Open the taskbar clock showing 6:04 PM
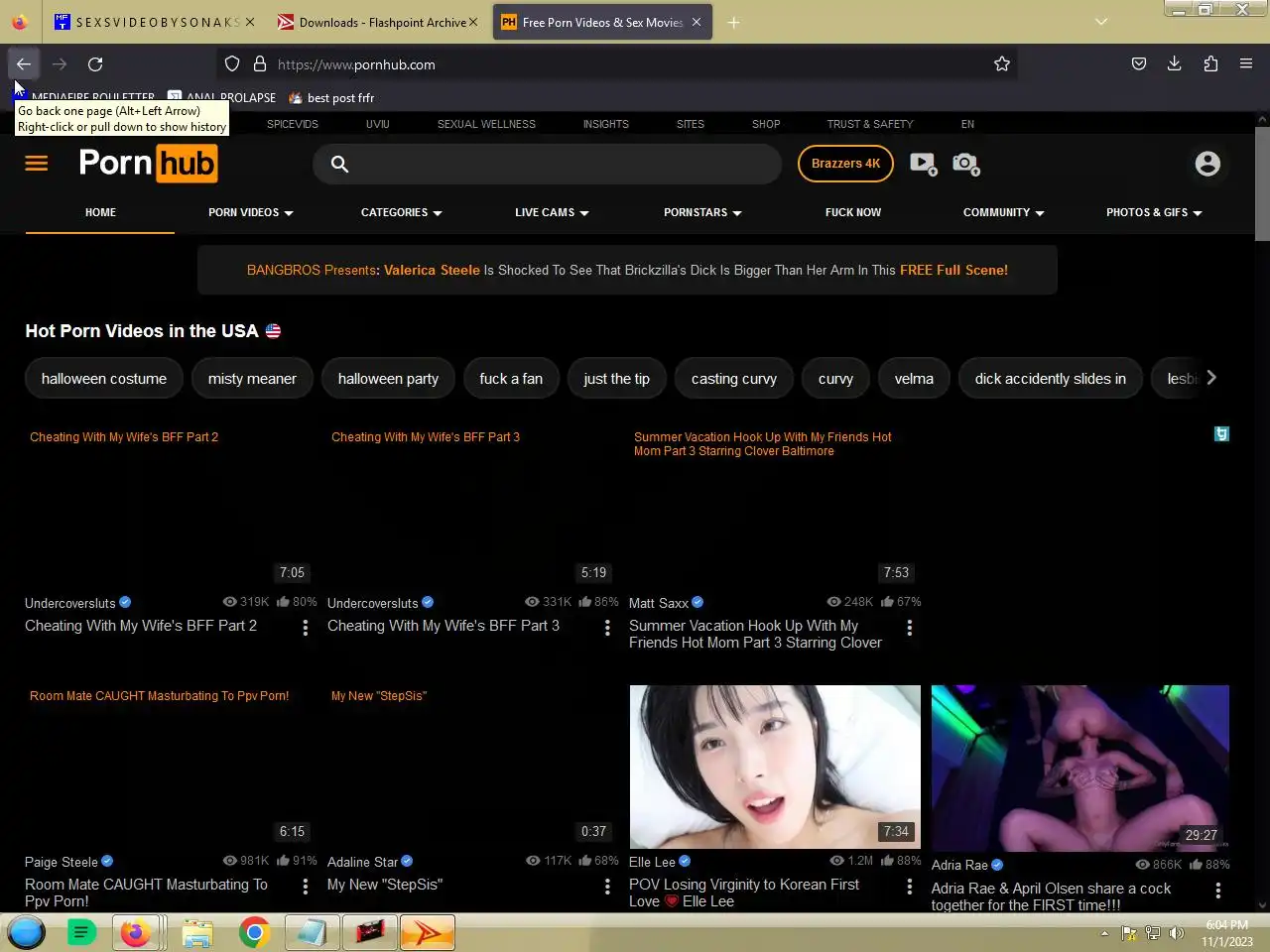1270x952 pixels. pos(1227,933)
